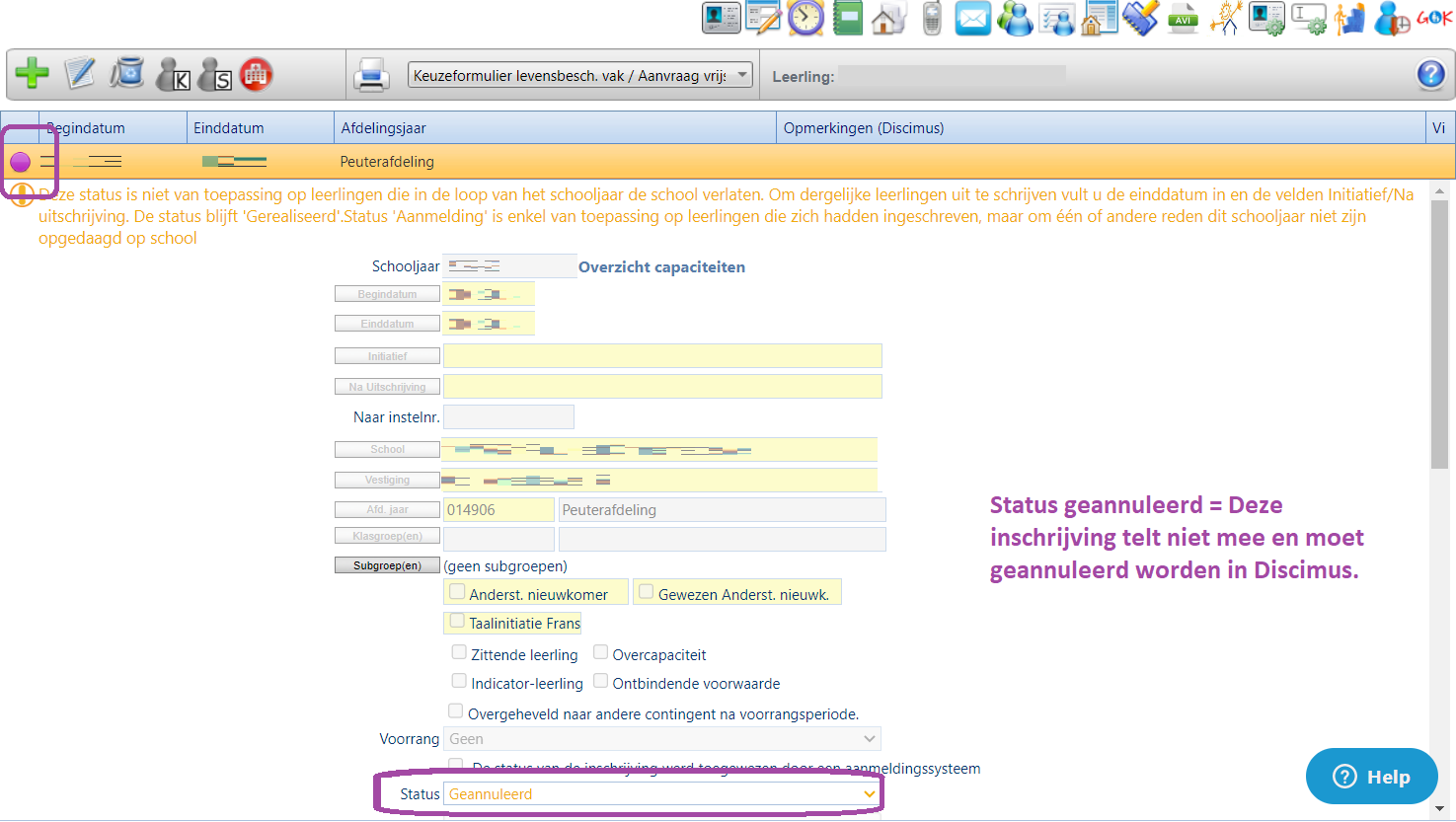Image resolution: width=1456 pixels, height=822 pixels.
Task: Enable the Anderst. nieuwkomer checkbox
Action: coord(457,592)
